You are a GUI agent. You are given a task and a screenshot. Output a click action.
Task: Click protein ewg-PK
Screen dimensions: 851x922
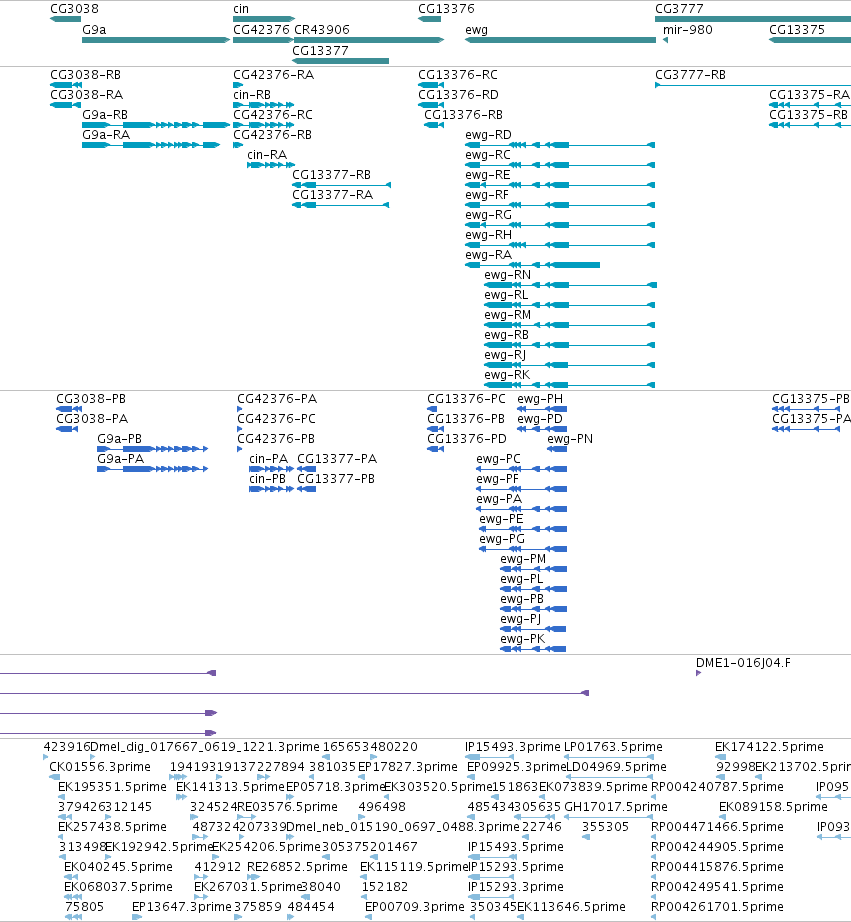pos(533,649)
